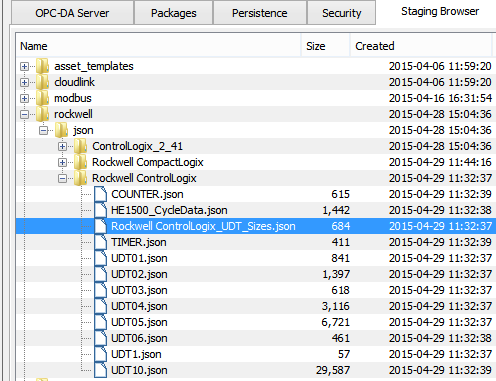The width and height of the screenshot is (496, 381).
Task: Select the COUNTER.json file name
Action: (x=147, y=194)
